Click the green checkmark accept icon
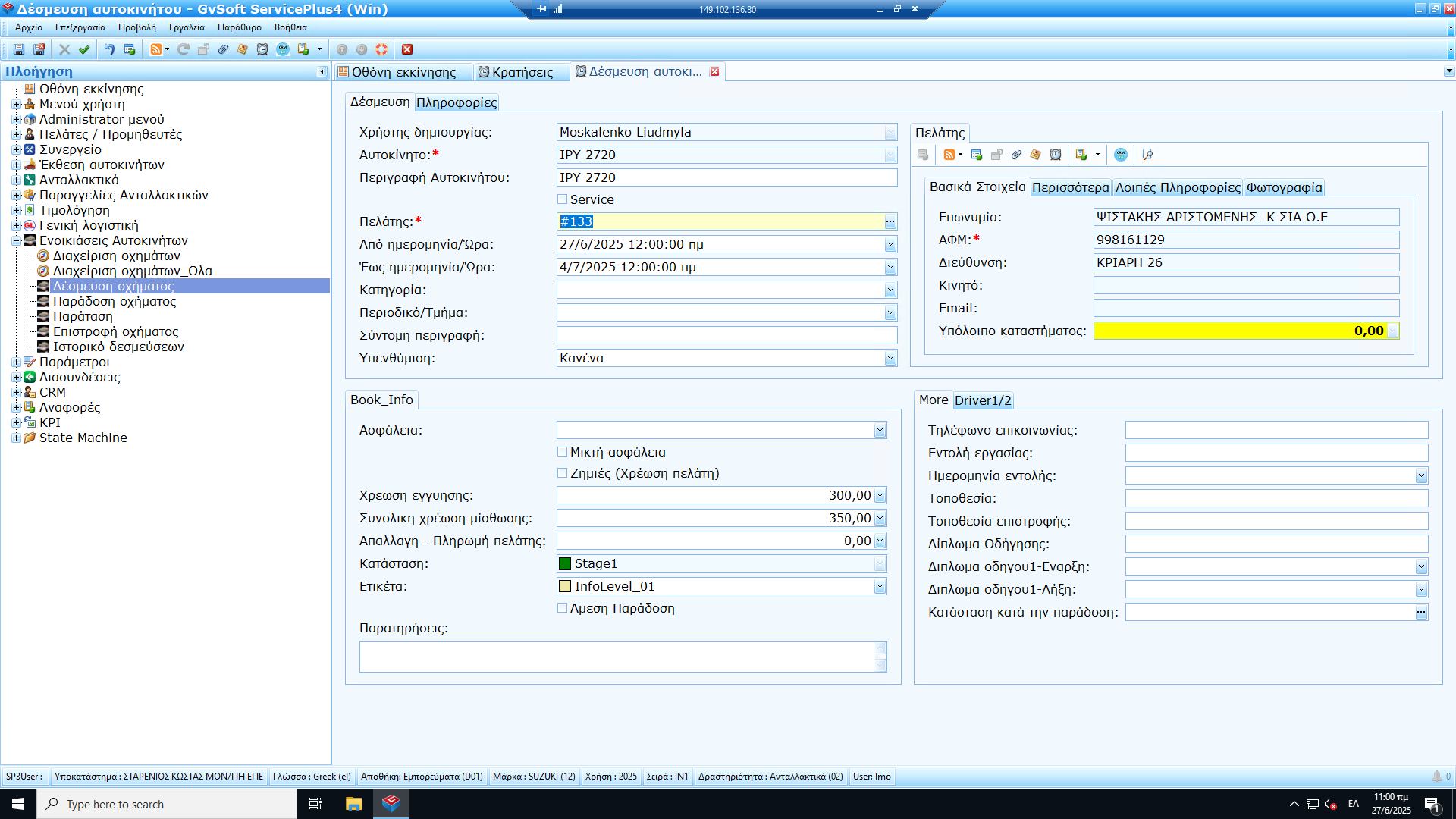 click(84, 49)
